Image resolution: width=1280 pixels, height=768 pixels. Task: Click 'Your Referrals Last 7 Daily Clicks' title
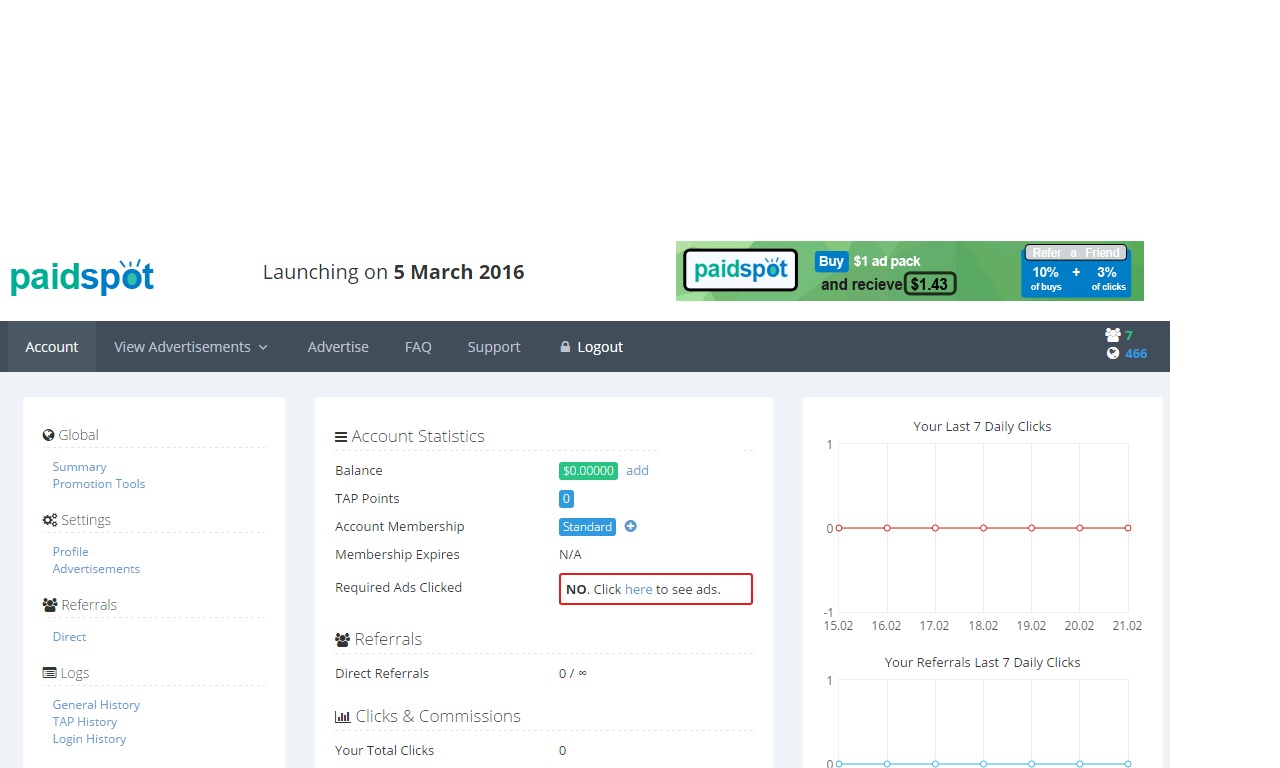[982, 663]
